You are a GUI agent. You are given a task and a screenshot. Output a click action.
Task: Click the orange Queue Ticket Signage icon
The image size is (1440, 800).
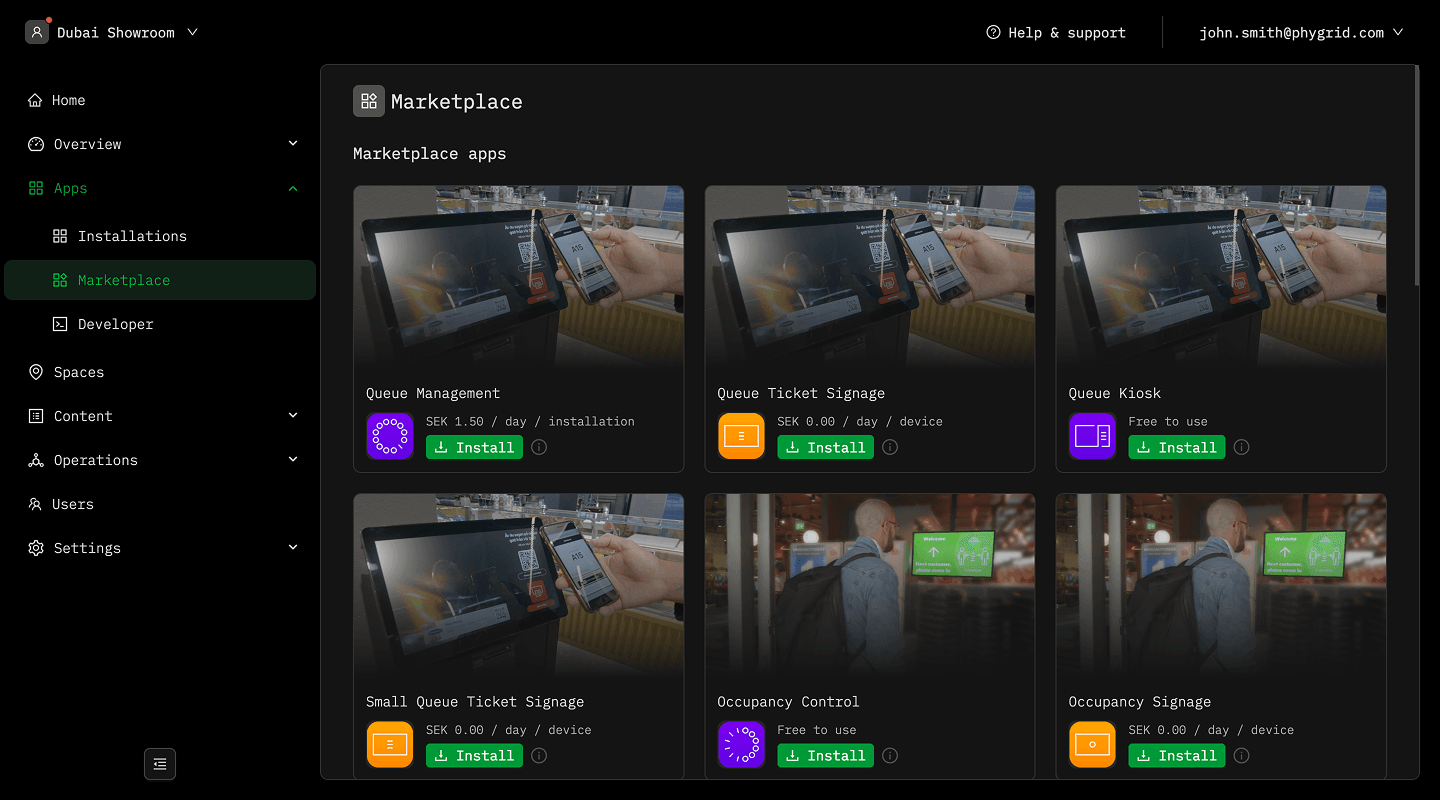click(741, 436)
